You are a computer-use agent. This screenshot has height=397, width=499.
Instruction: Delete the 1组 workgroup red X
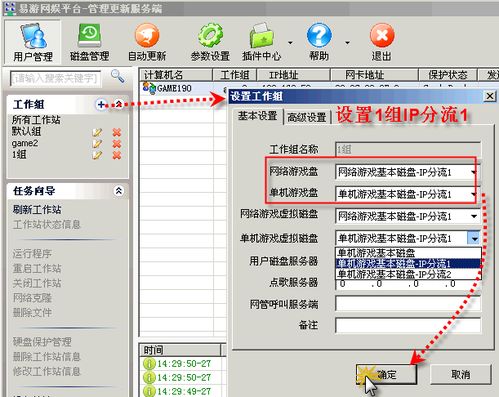tap(117, 155)
